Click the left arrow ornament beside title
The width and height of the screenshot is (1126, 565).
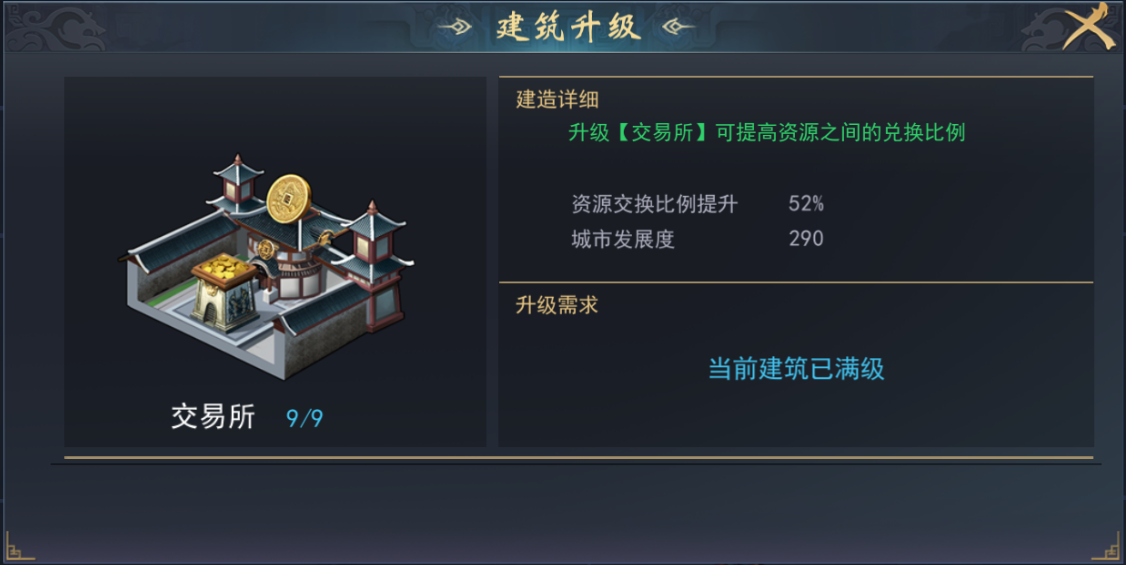coord(455,27)
